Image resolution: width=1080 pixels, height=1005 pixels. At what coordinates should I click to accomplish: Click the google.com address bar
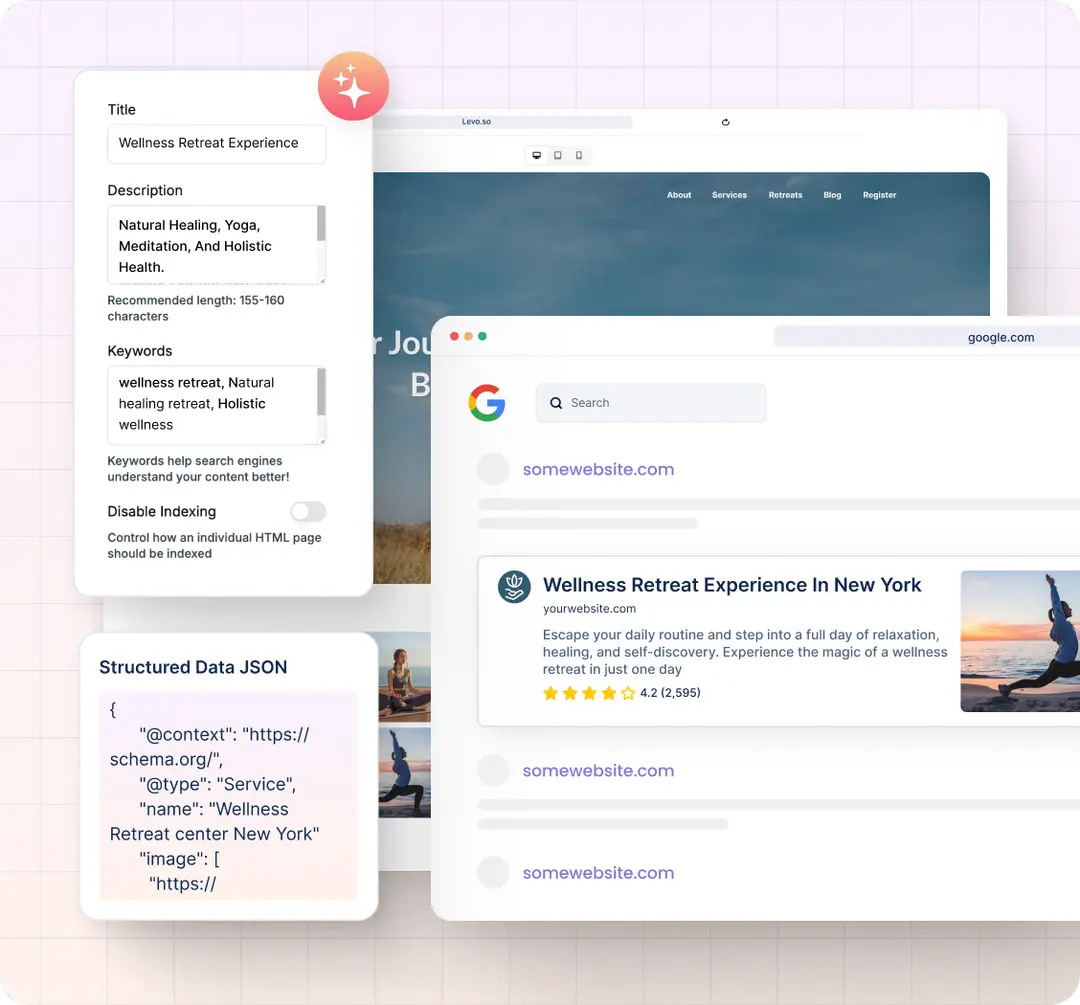[x=926, y=337]
